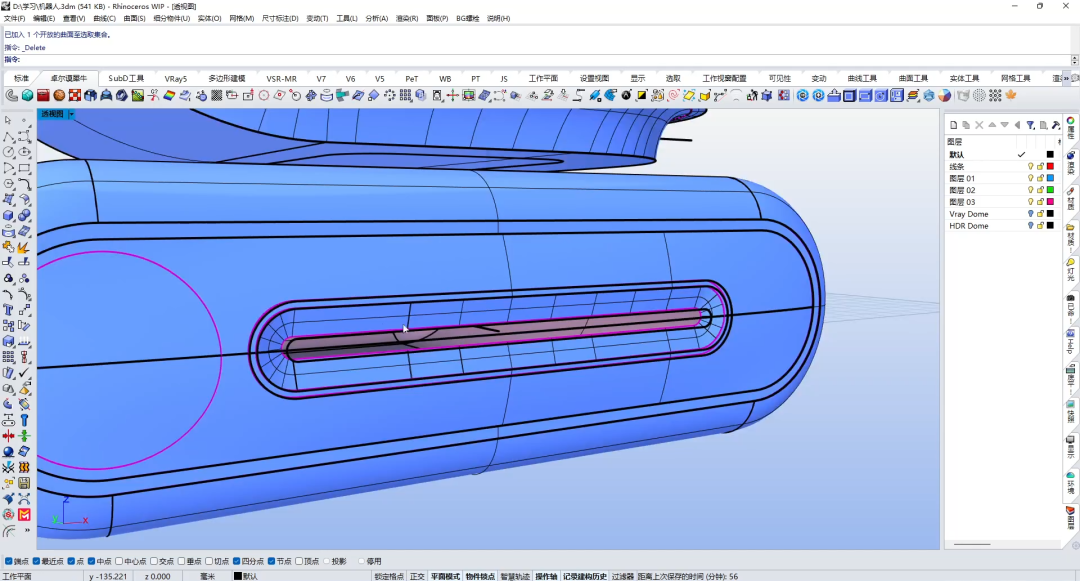The height and width of the screenshot is (581, 1080).
Task: Open the 渲染(R) menu
Action: [x=407, y=19]
